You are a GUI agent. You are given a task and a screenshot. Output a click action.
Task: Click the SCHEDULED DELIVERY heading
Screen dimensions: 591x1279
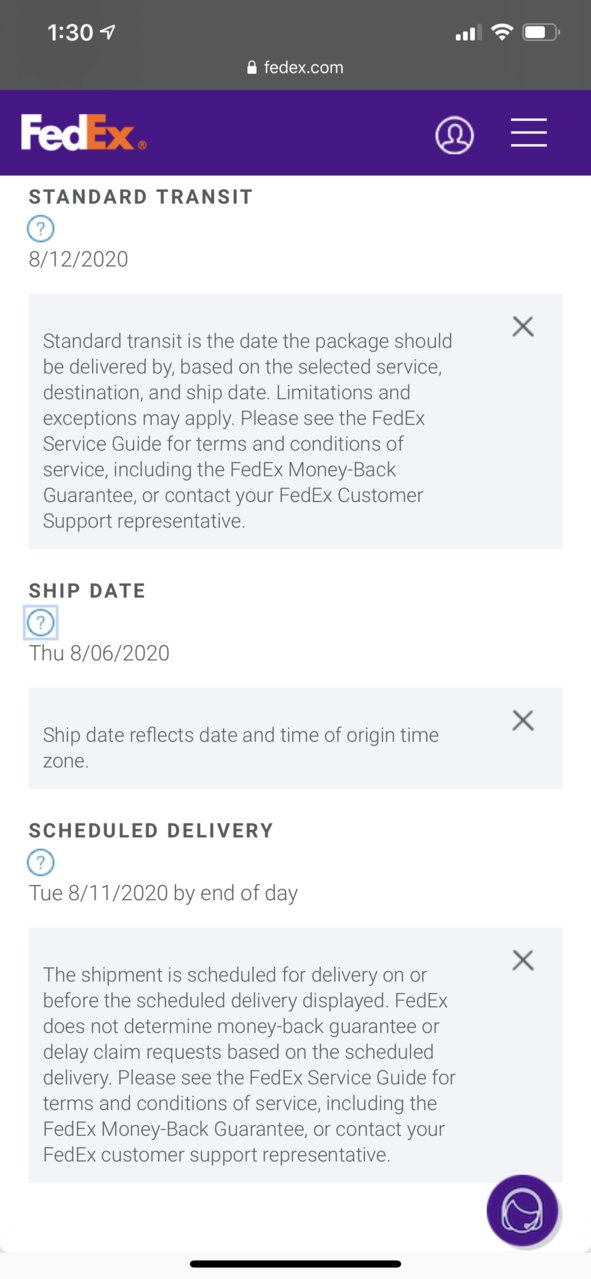[x=151, y=830]
